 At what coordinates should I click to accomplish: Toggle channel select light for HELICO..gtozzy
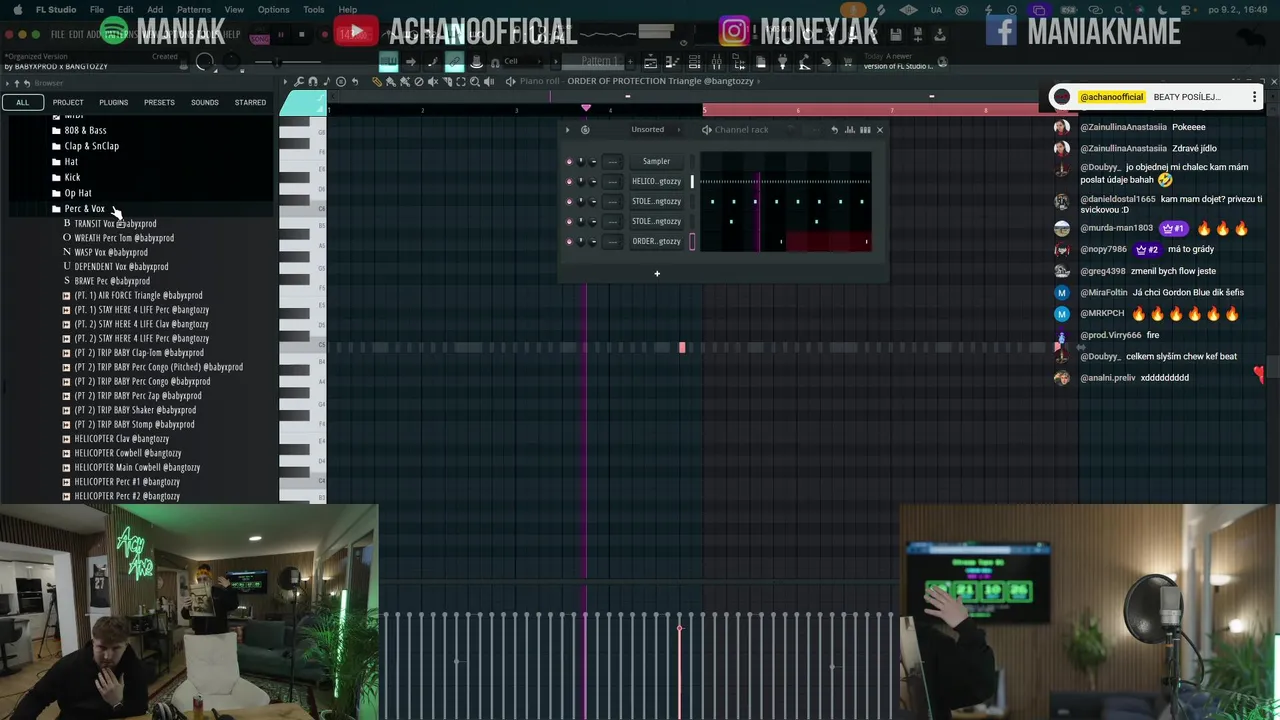pyautogui.click(x=692, y=181)
